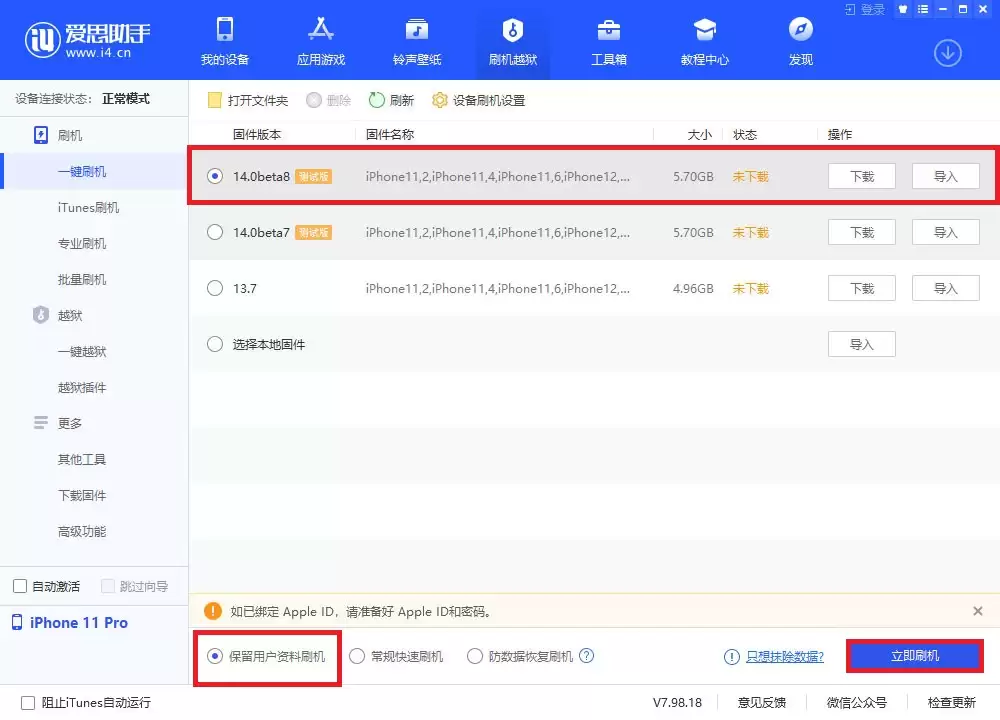Open 一键越狱 in sidebar
The height and width of the screenshot is (720, 1000).
click(x=82, y=351)
